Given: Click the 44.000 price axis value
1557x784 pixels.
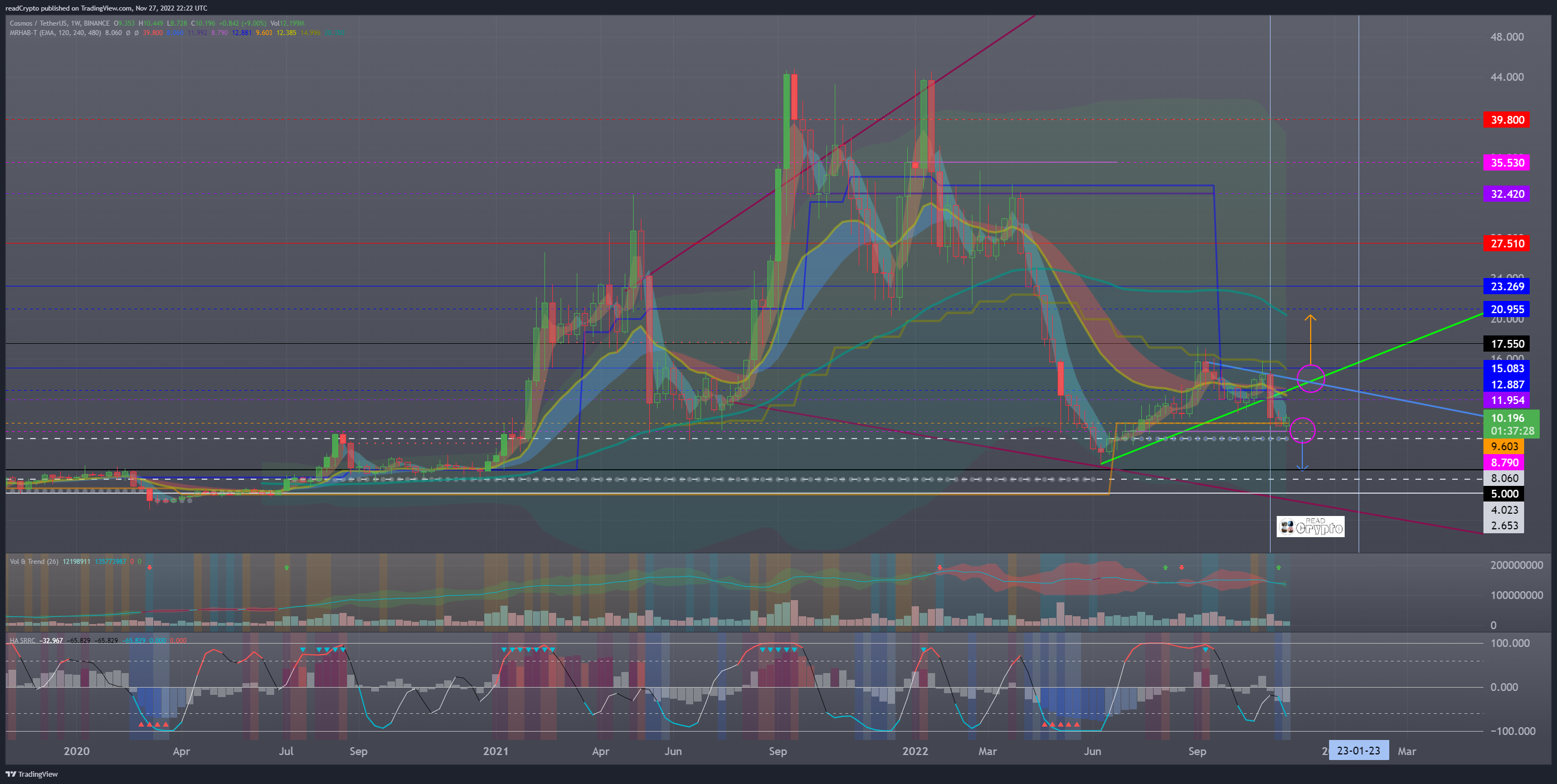Looking at the screenshot, I should tap(1507, 77).
